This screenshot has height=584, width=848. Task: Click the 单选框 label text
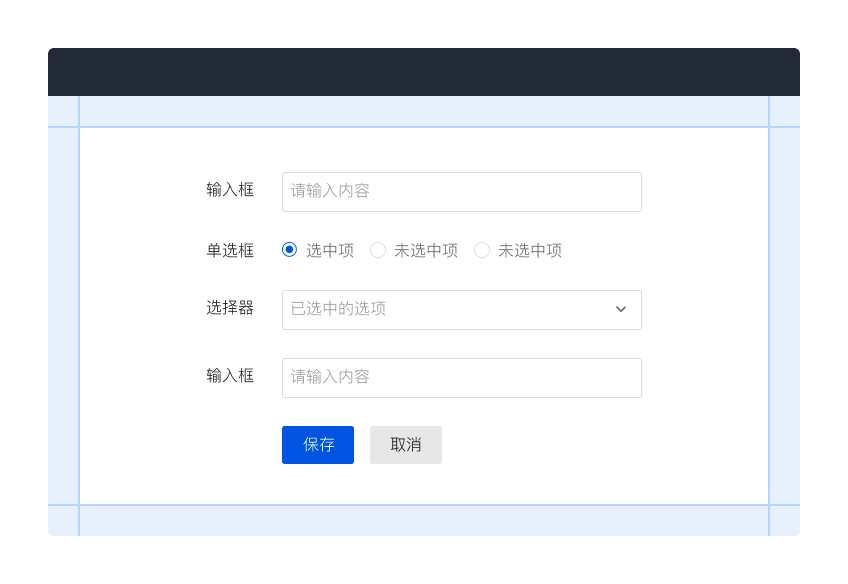coord(230,250)
